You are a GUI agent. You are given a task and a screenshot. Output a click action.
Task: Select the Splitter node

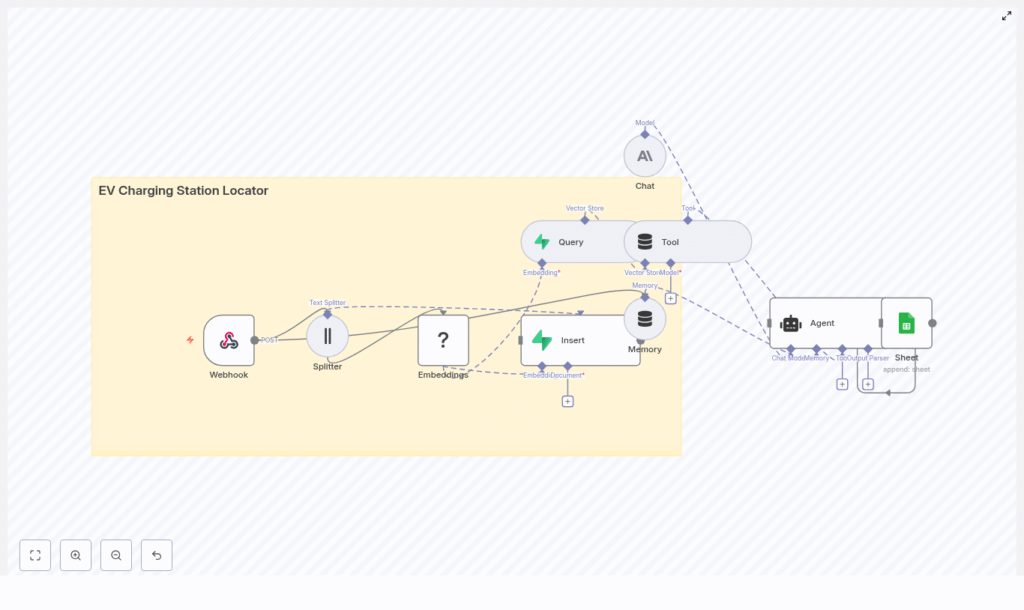327,337
